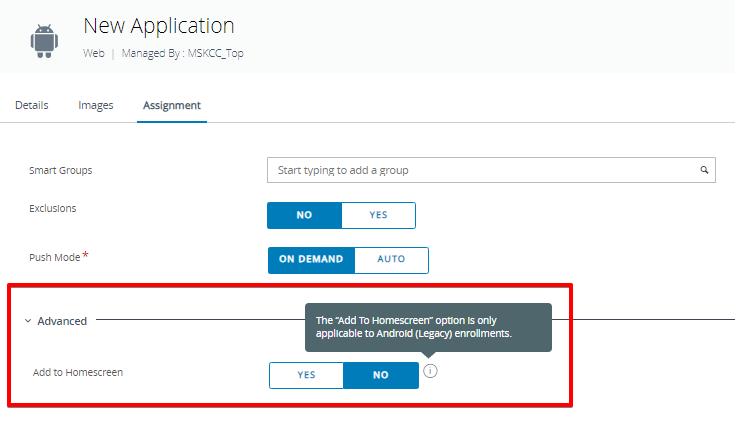Click the info icon beside Add to Homescreen
The width and height of the screenshot is (735, 428).
tap(430, 371)
